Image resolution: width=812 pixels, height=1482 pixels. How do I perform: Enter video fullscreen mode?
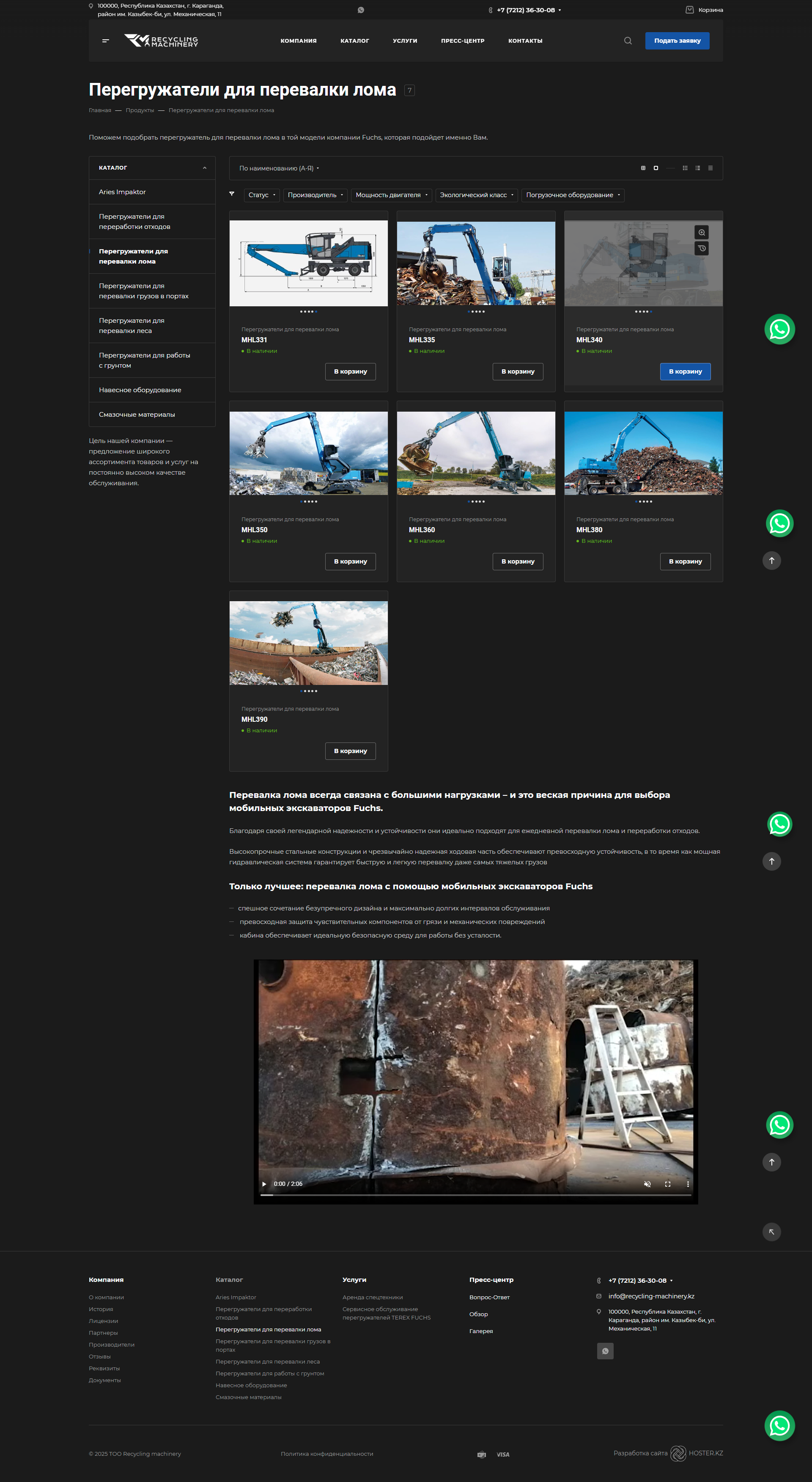[x=668, y=1184]
